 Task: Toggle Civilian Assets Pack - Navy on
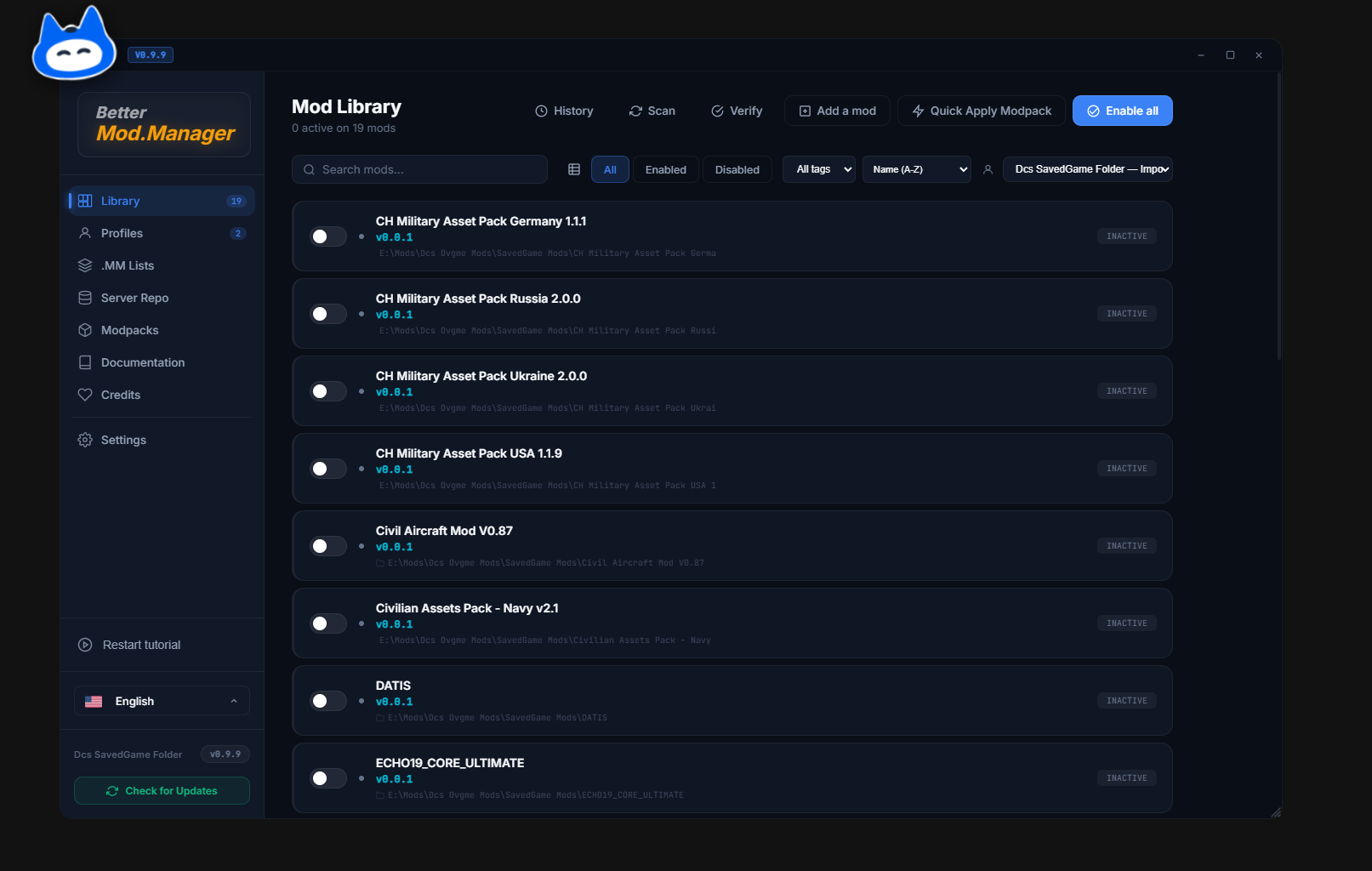328,623
